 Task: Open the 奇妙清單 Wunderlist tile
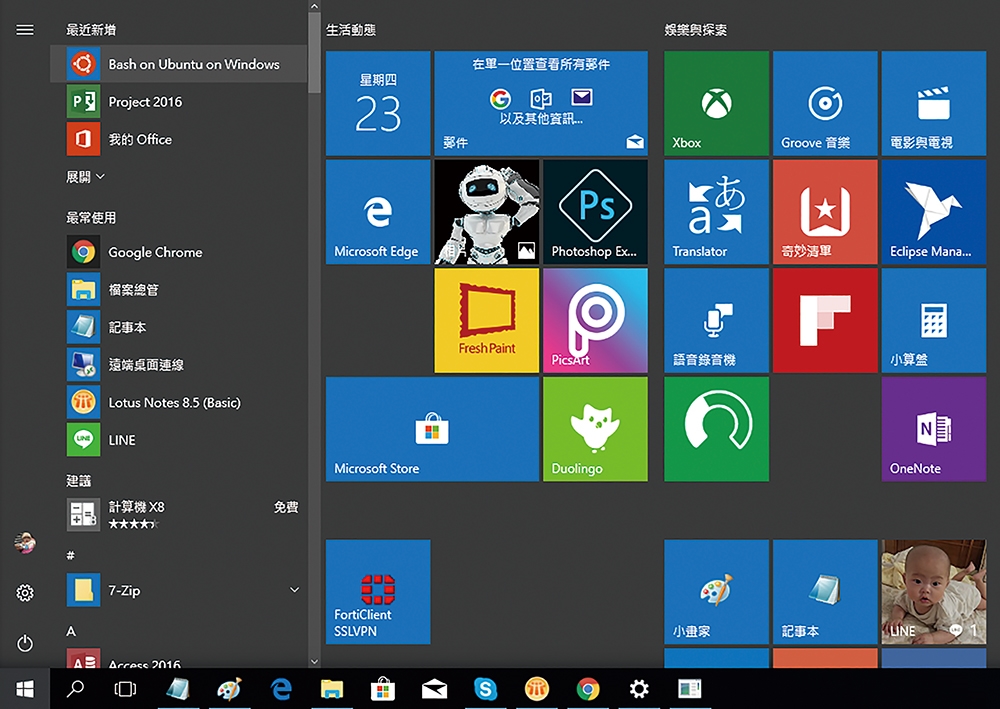tap(825, 212)
